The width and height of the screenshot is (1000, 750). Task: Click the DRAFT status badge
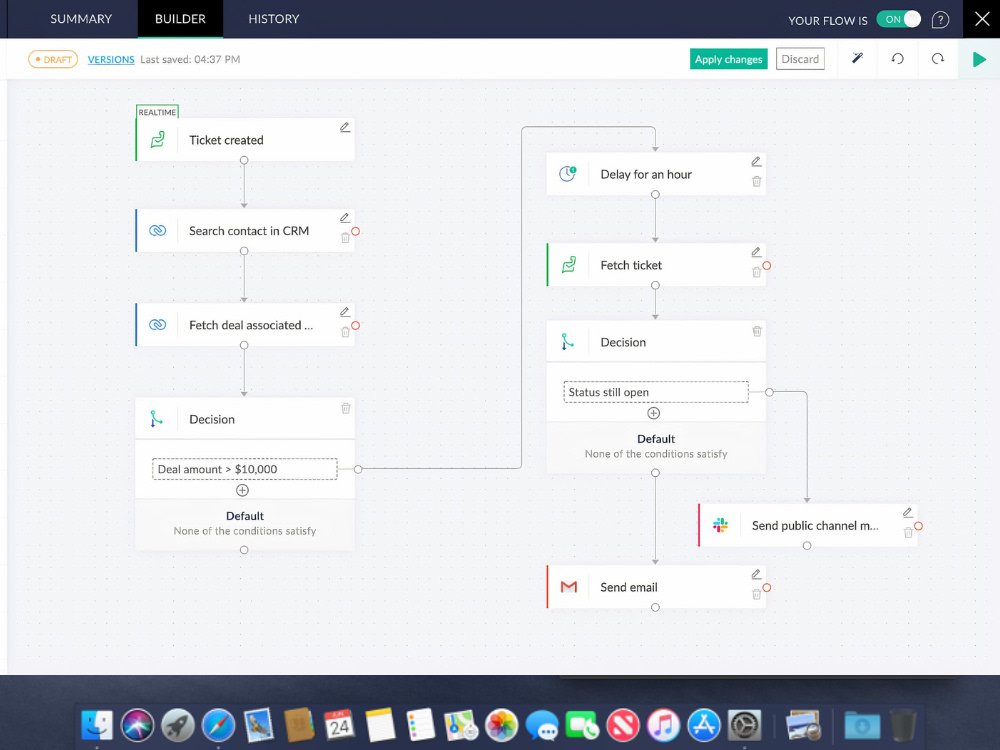click(x=53, y=59)
